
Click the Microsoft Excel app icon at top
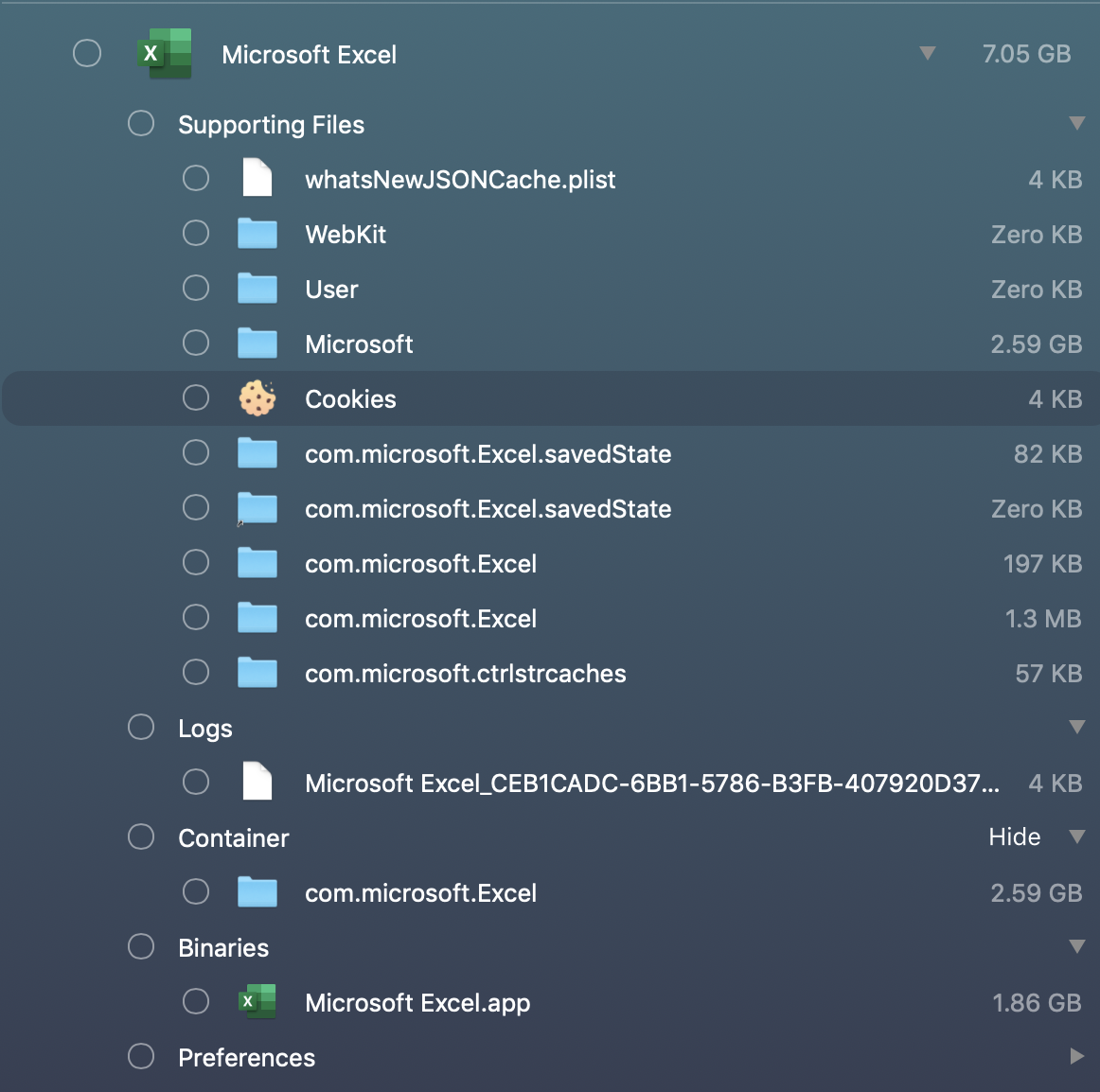tap(166, 53)
